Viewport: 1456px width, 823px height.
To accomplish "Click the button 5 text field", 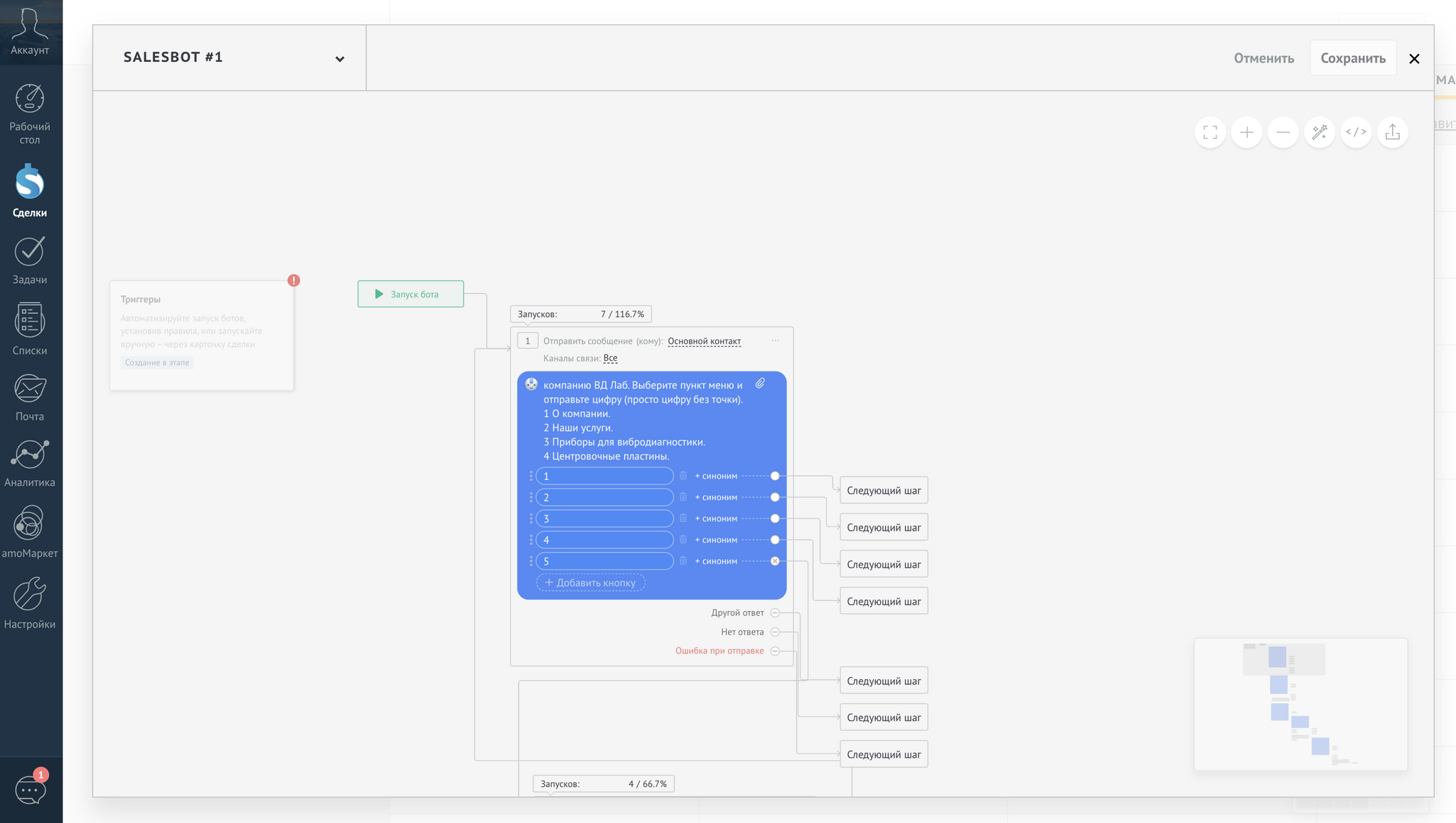I will [x=604, y=561].
